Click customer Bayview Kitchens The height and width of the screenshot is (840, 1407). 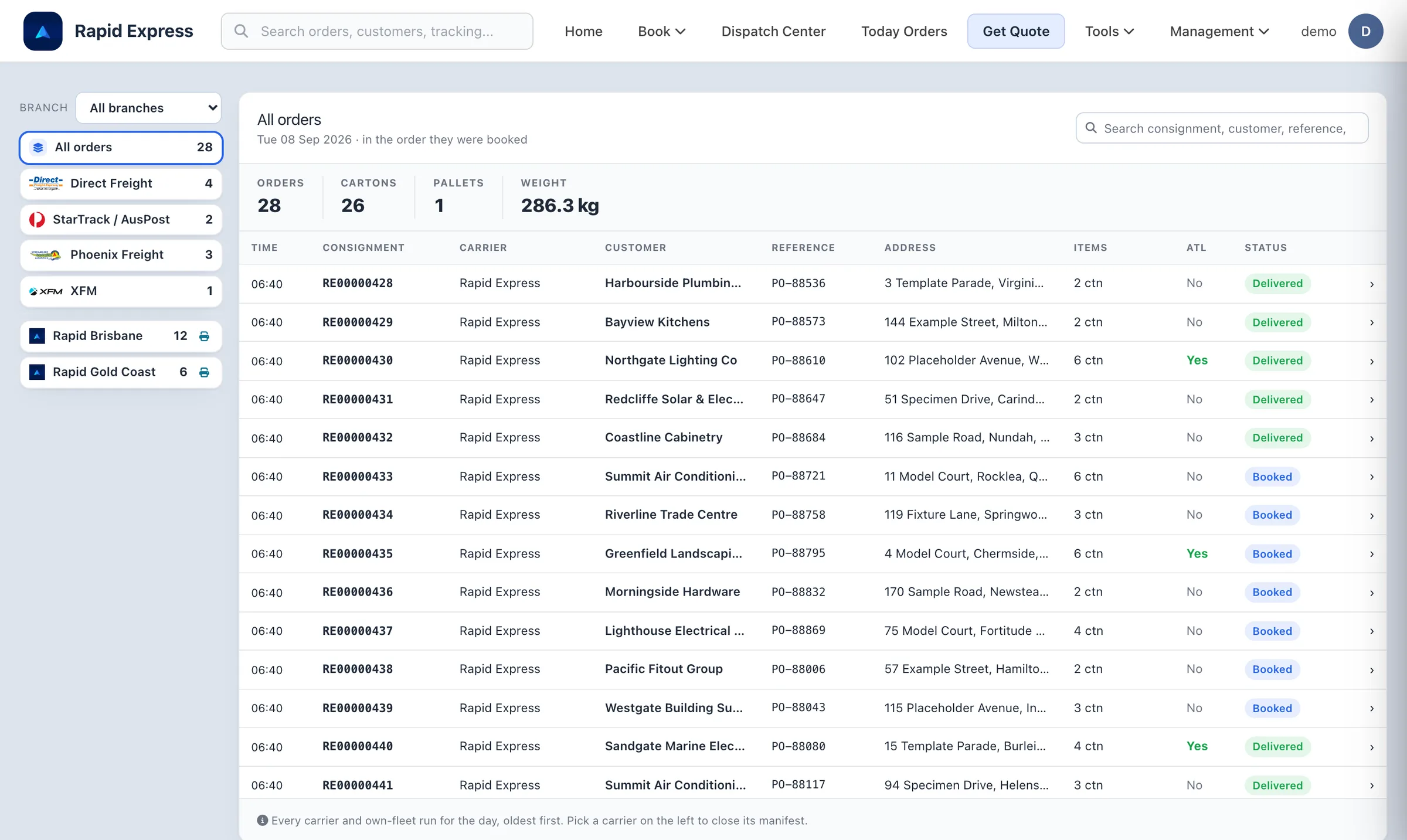(x=657, y=322)
